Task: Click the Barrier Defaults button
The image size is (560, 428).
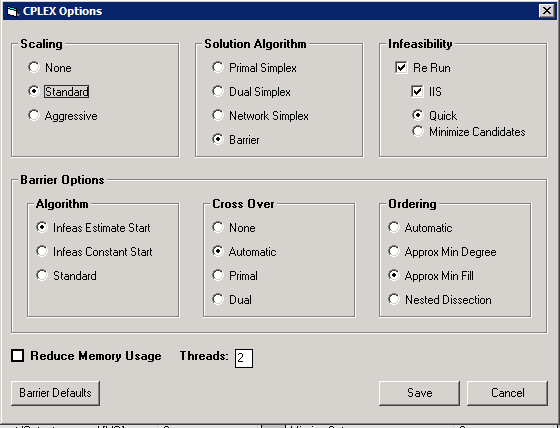Action: coord(55,393)
